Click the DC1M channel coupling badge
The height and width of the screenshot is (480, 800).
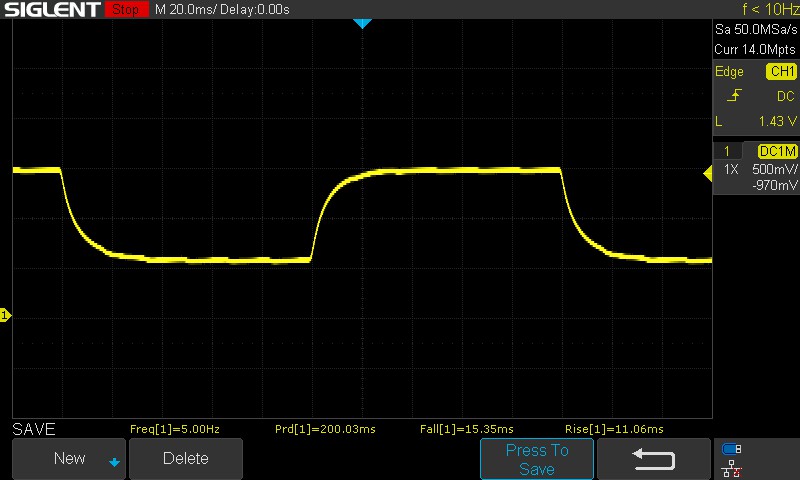click(x=777, y=151)
